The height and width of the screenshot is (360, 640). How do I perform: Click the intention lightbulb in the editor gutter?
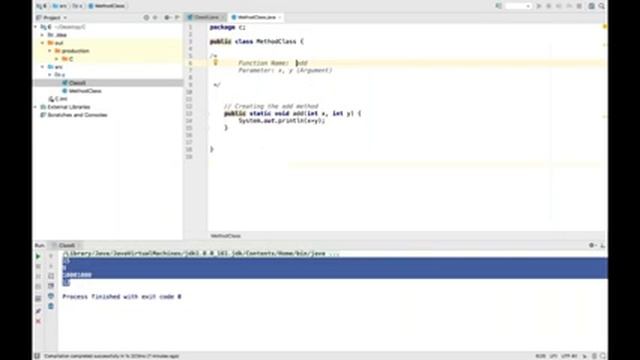(x=216, y=62)
